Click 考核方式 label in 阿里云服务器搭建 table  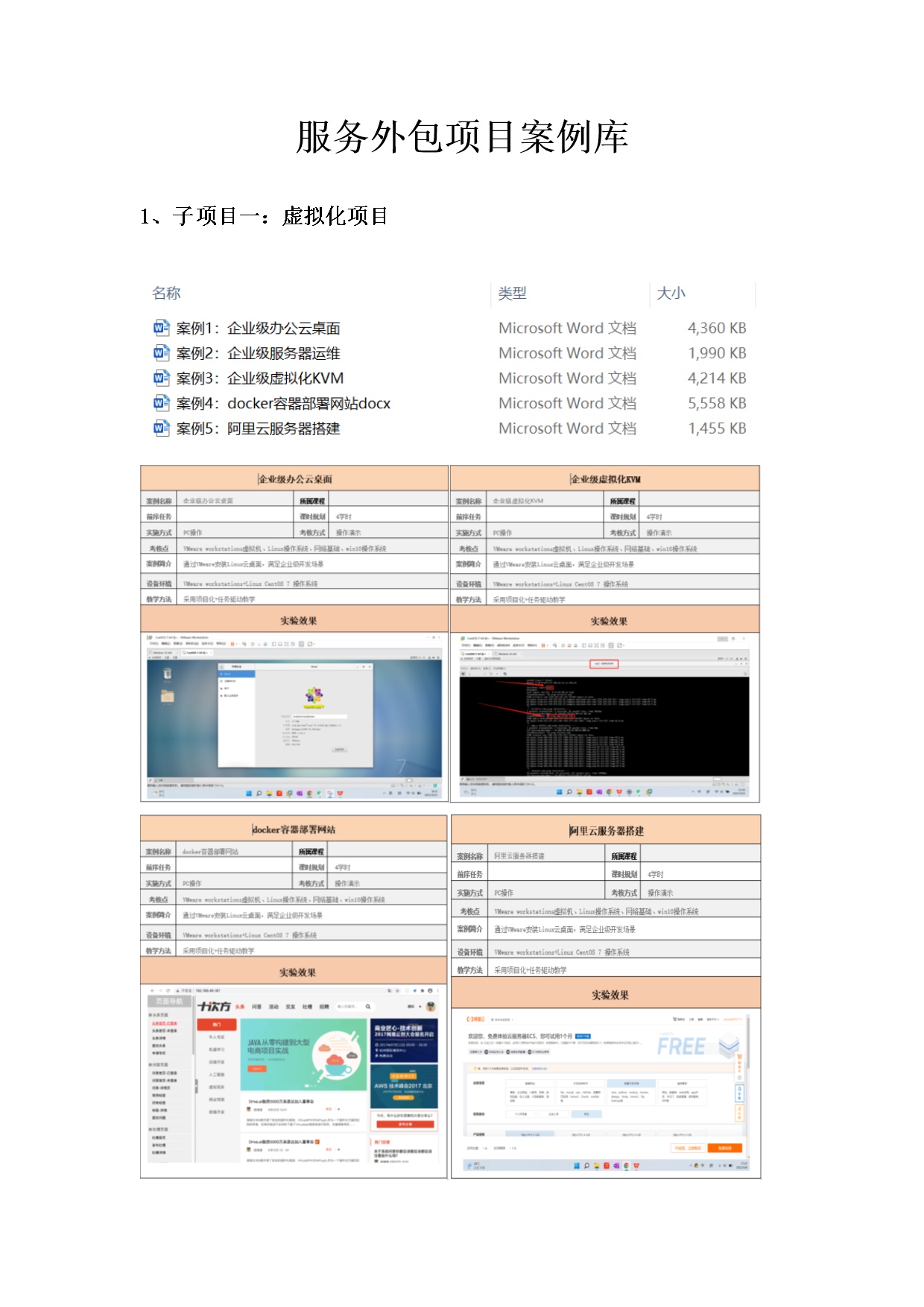(x=624, y=893)
